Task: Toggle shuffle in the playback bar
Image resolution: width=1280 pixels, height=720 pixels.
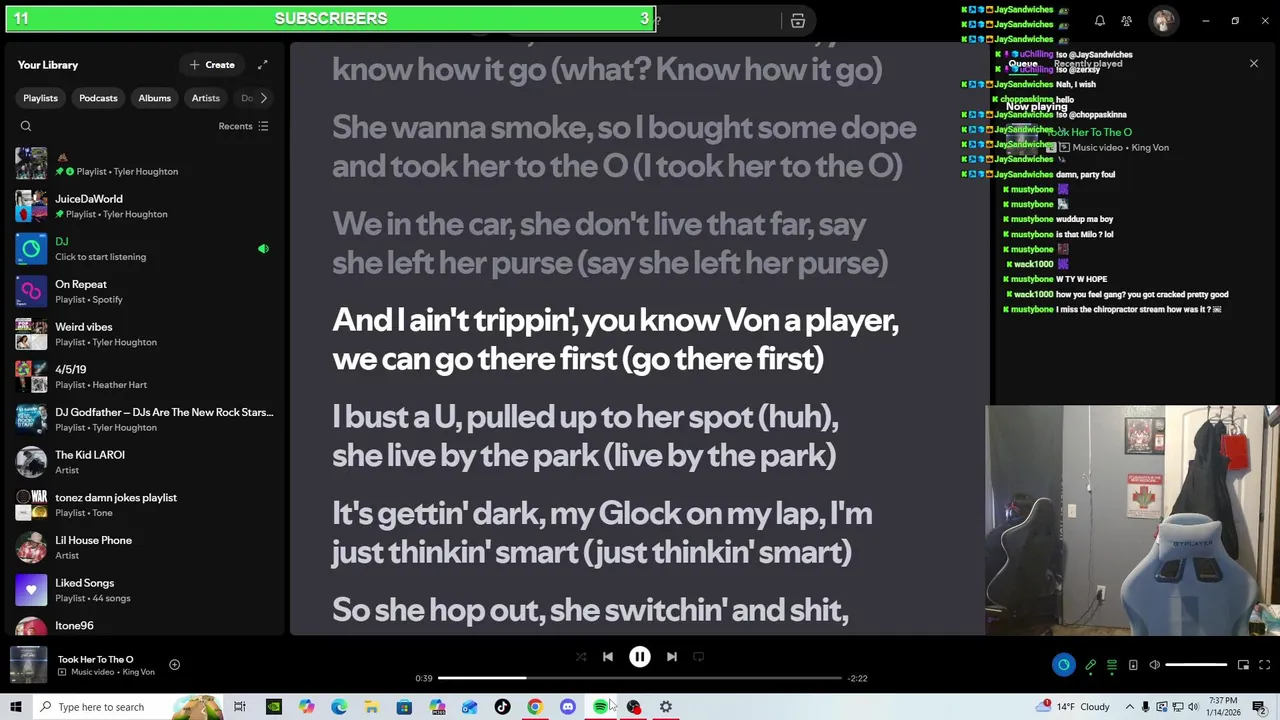Action: (x=581, y=657)
